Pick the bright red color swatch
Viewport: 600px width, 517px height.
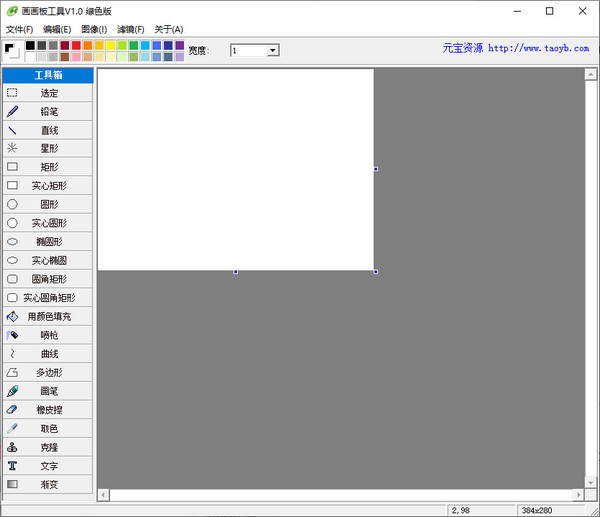click(76, 46)
